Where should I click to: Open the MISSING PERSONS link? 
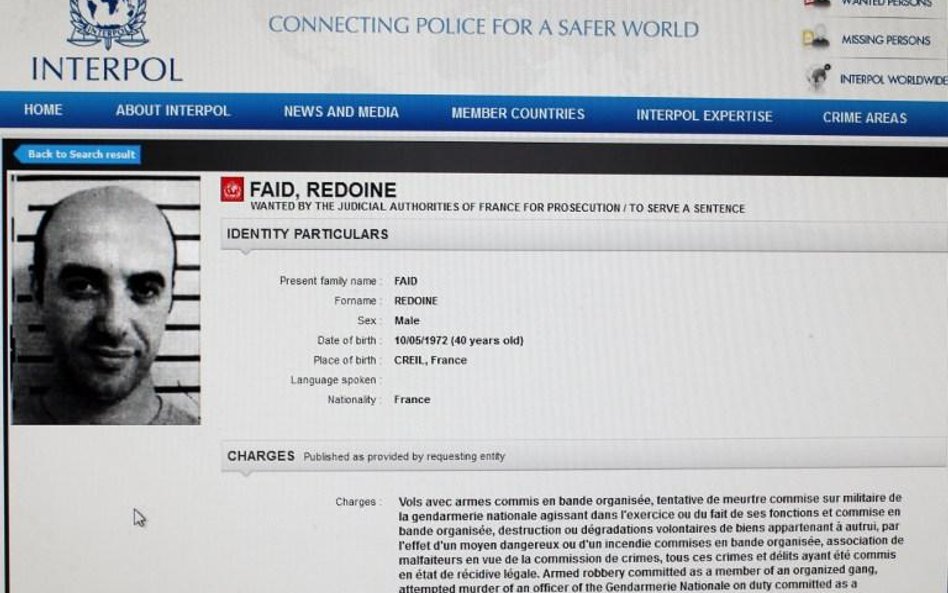[x=886, y=40]
